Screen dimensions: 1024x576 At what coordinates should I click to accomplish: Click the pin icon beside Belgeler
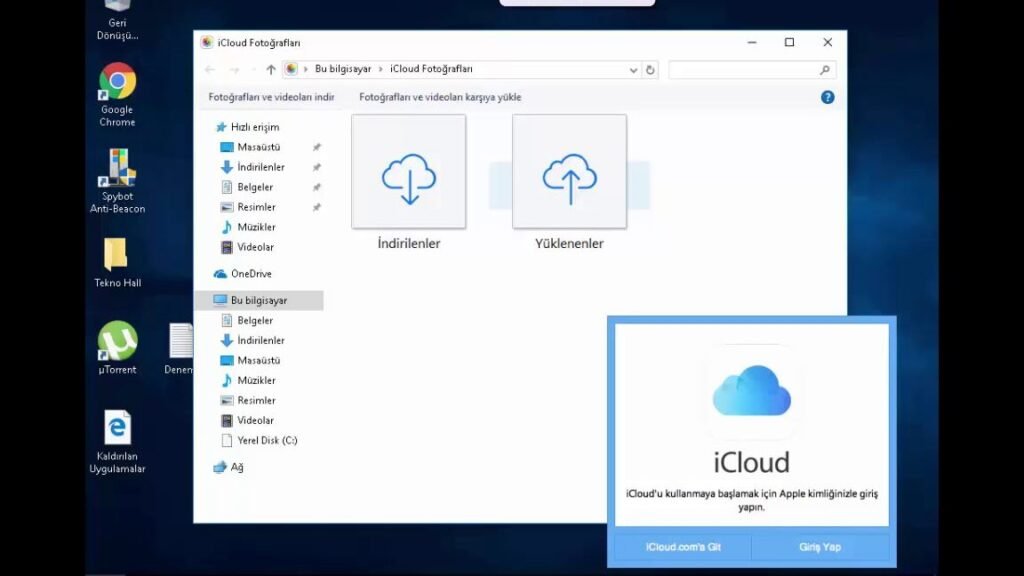(317, 187)
